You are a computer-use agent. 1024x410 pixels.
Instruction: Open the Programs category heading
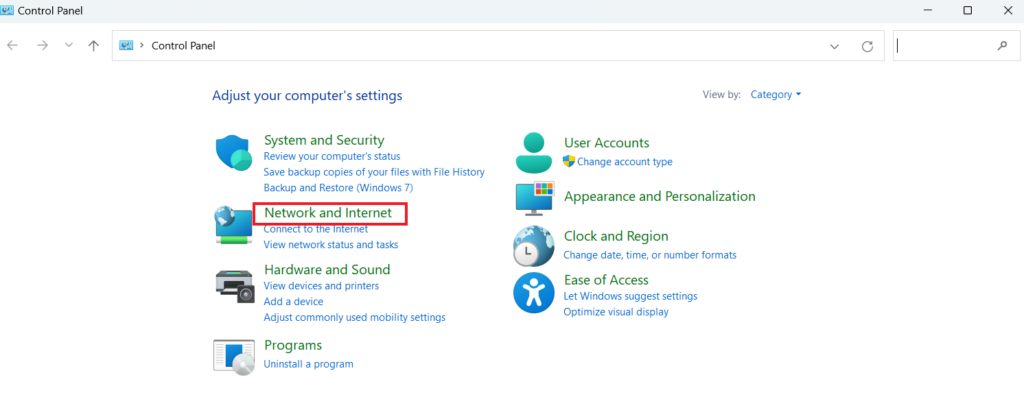(293, 345)
